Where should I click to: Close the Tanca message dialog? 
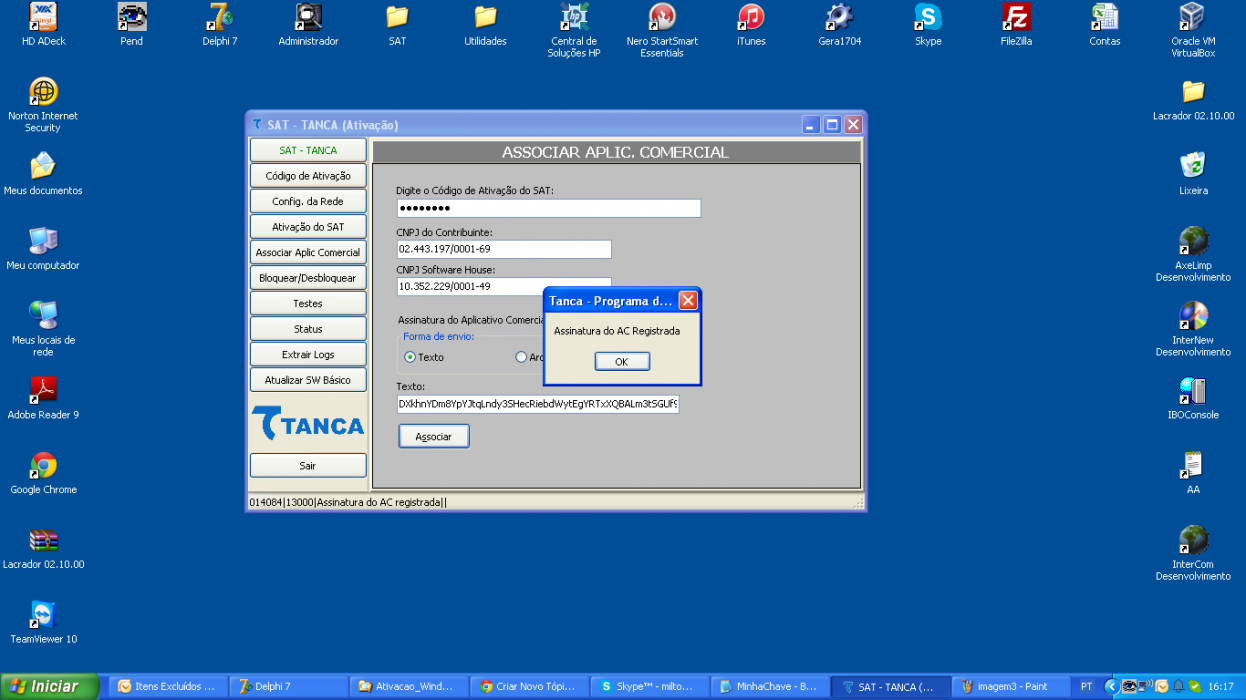pos(688,300)
